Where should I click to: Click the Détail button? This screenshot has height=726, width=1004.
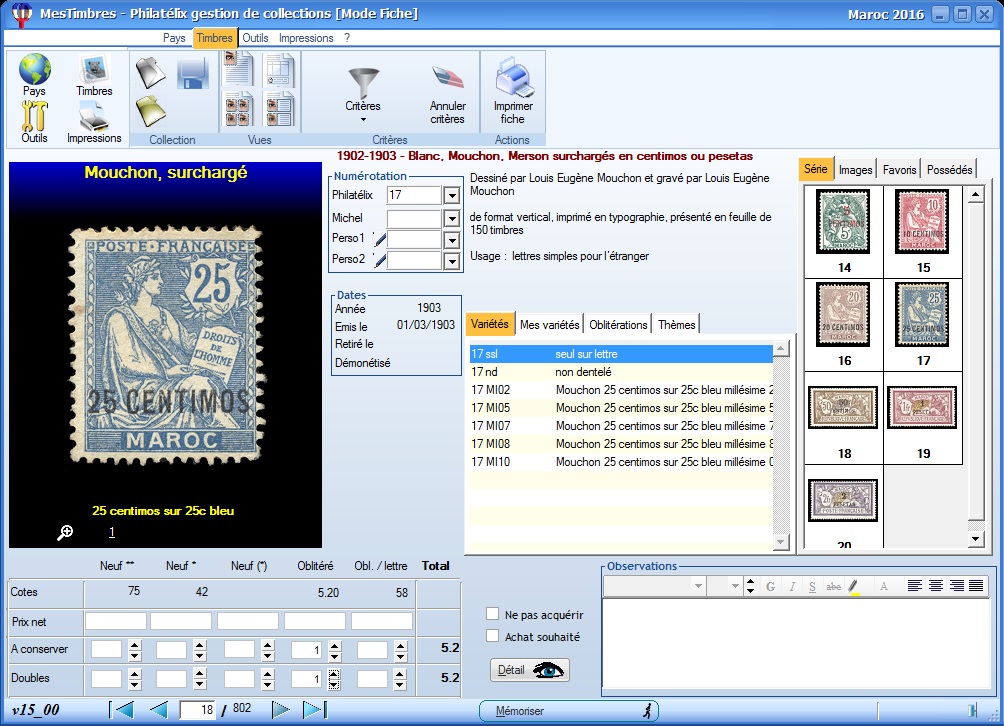pos(530,670)
